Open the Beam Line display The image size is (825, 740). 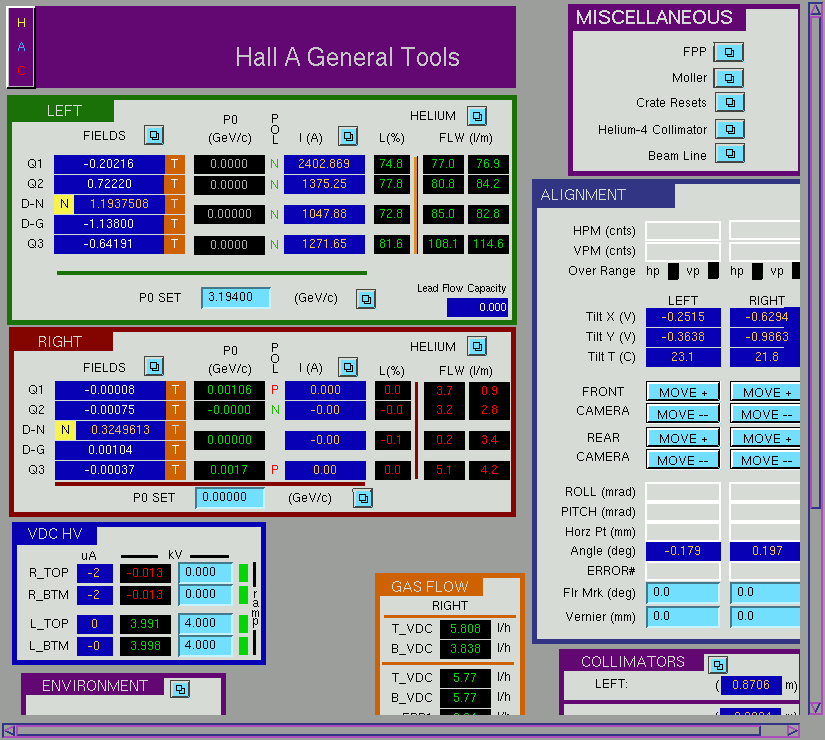[x=730, y=153]
